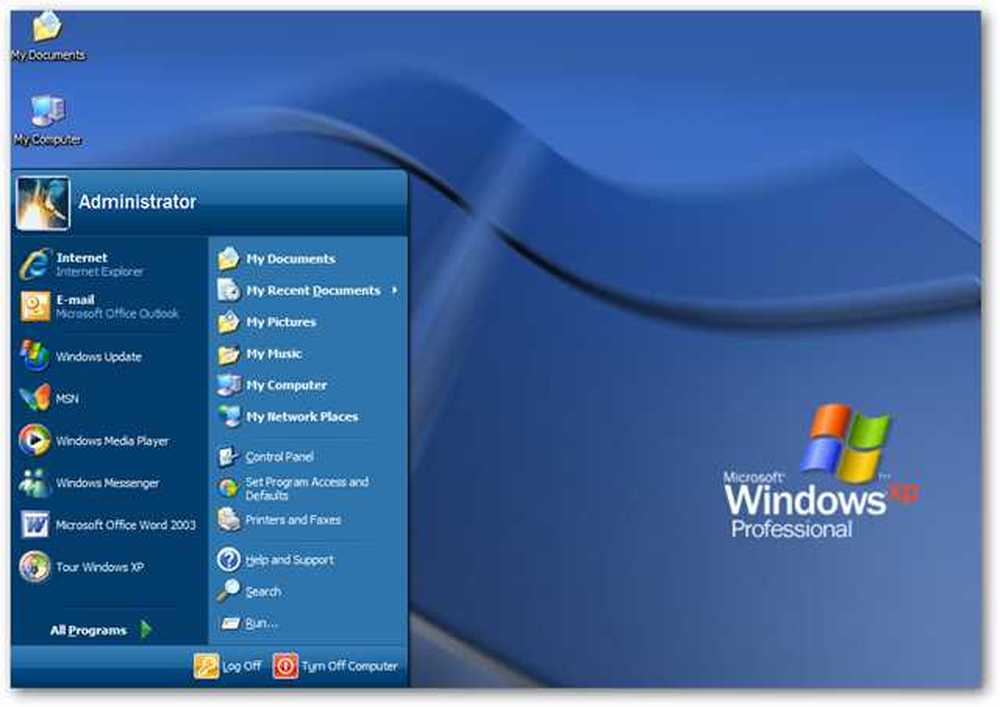Screen dimensions: 1000x707
Task: Click the Log Off key icon
Action: pyautogui.click(x=206, y=666)
